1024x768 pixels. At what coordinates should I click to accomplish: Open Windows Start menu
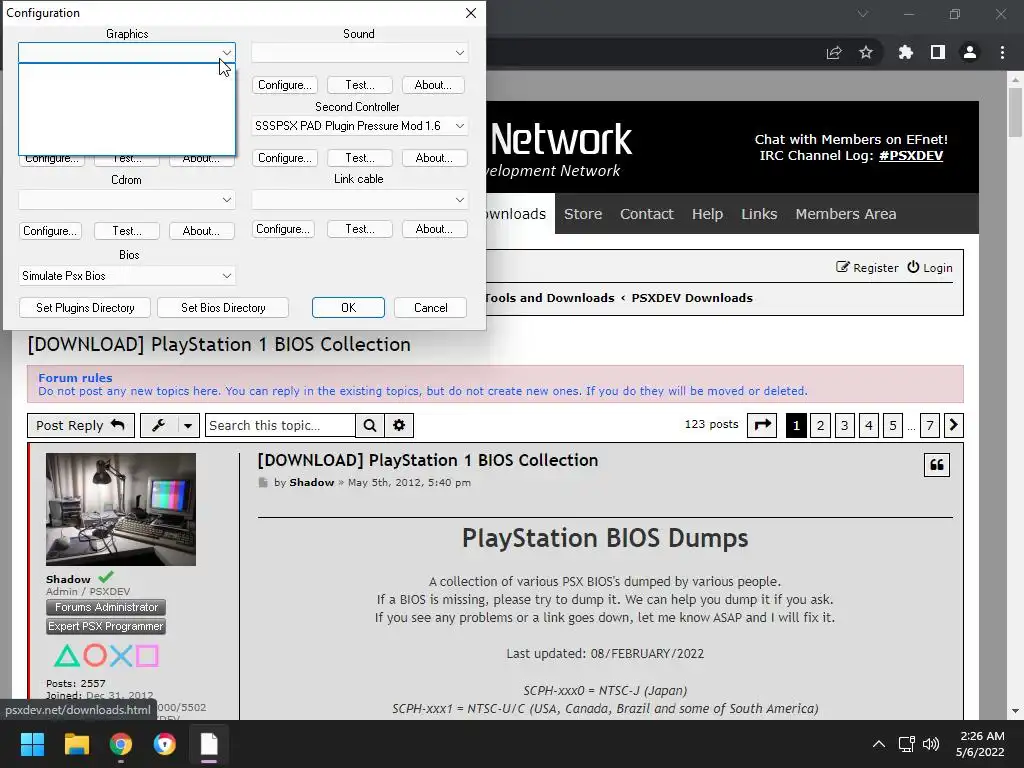click(32, 744)
